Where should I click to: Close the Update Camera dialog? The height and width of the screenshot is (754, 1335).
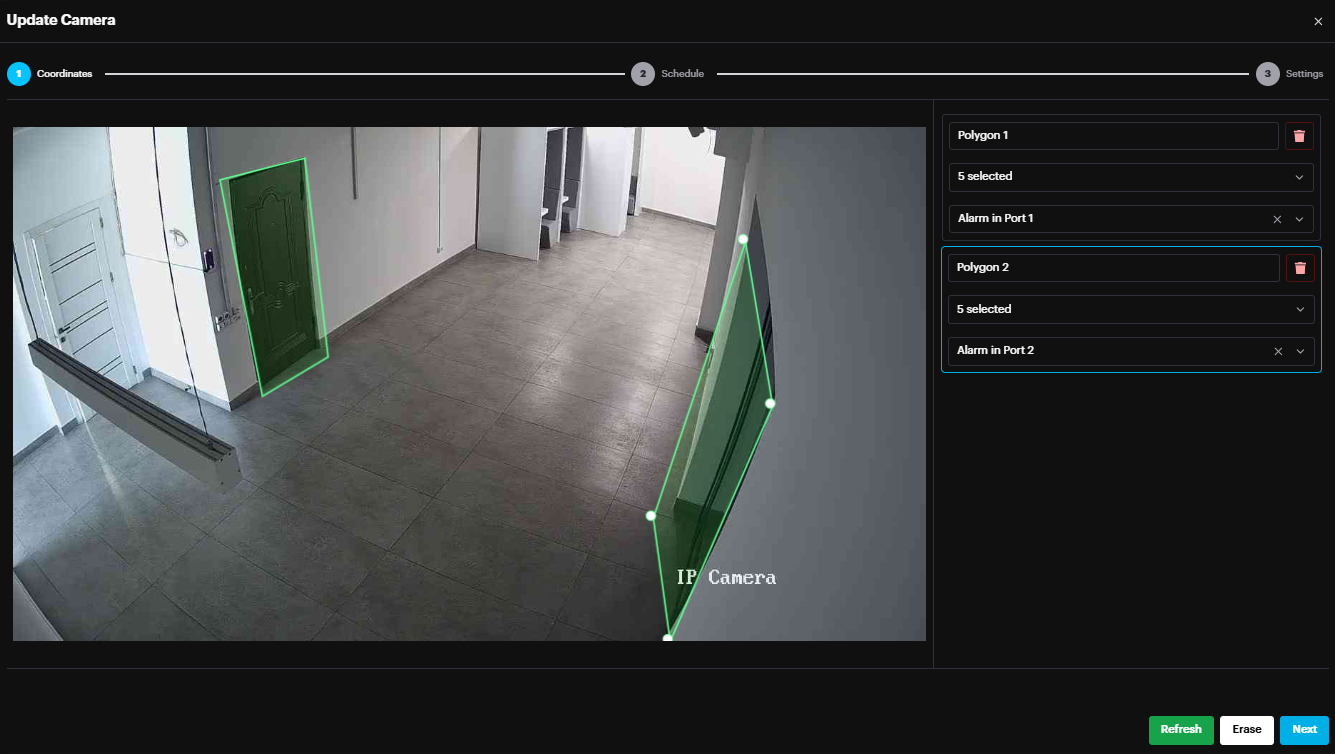click(1317, 21)
